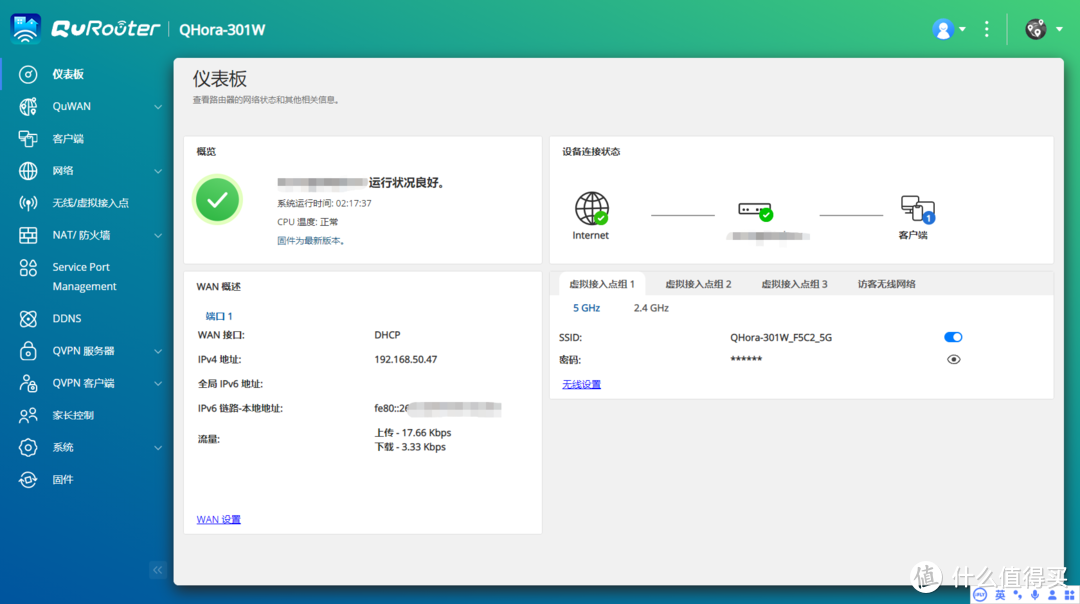This screenshot has height=604, width=1080.
Task: Open the 仪表板 dashboard sidebar icon
Action: coord(27,74)
